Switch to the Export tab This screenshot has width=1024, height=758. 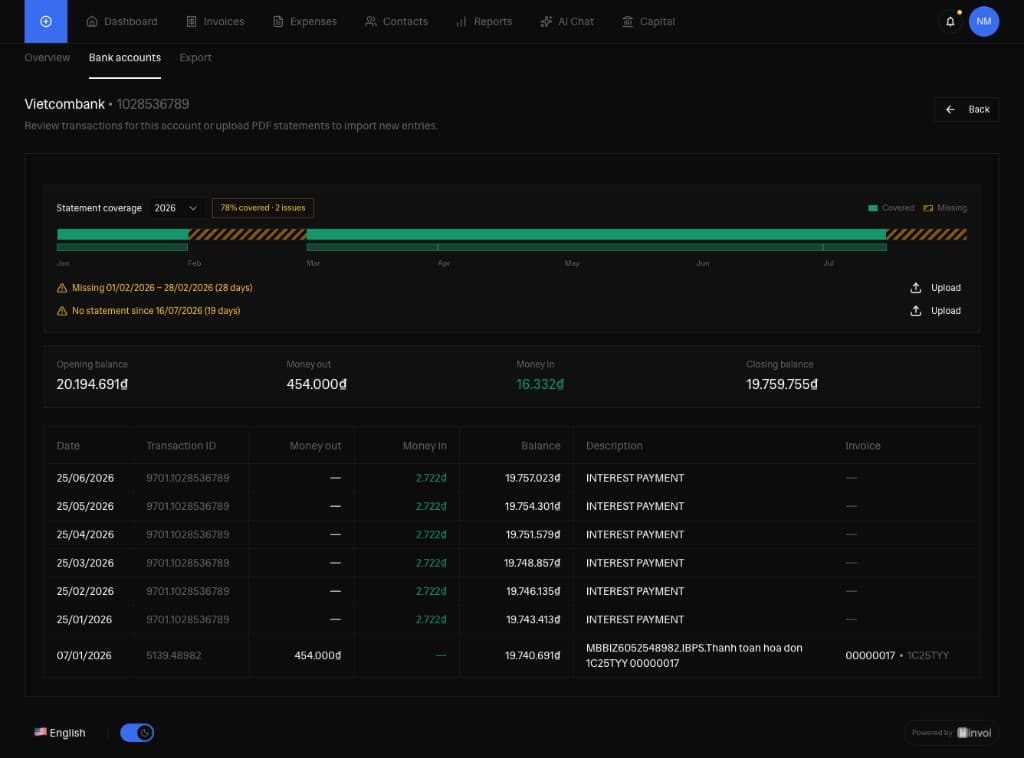(195, 57)
